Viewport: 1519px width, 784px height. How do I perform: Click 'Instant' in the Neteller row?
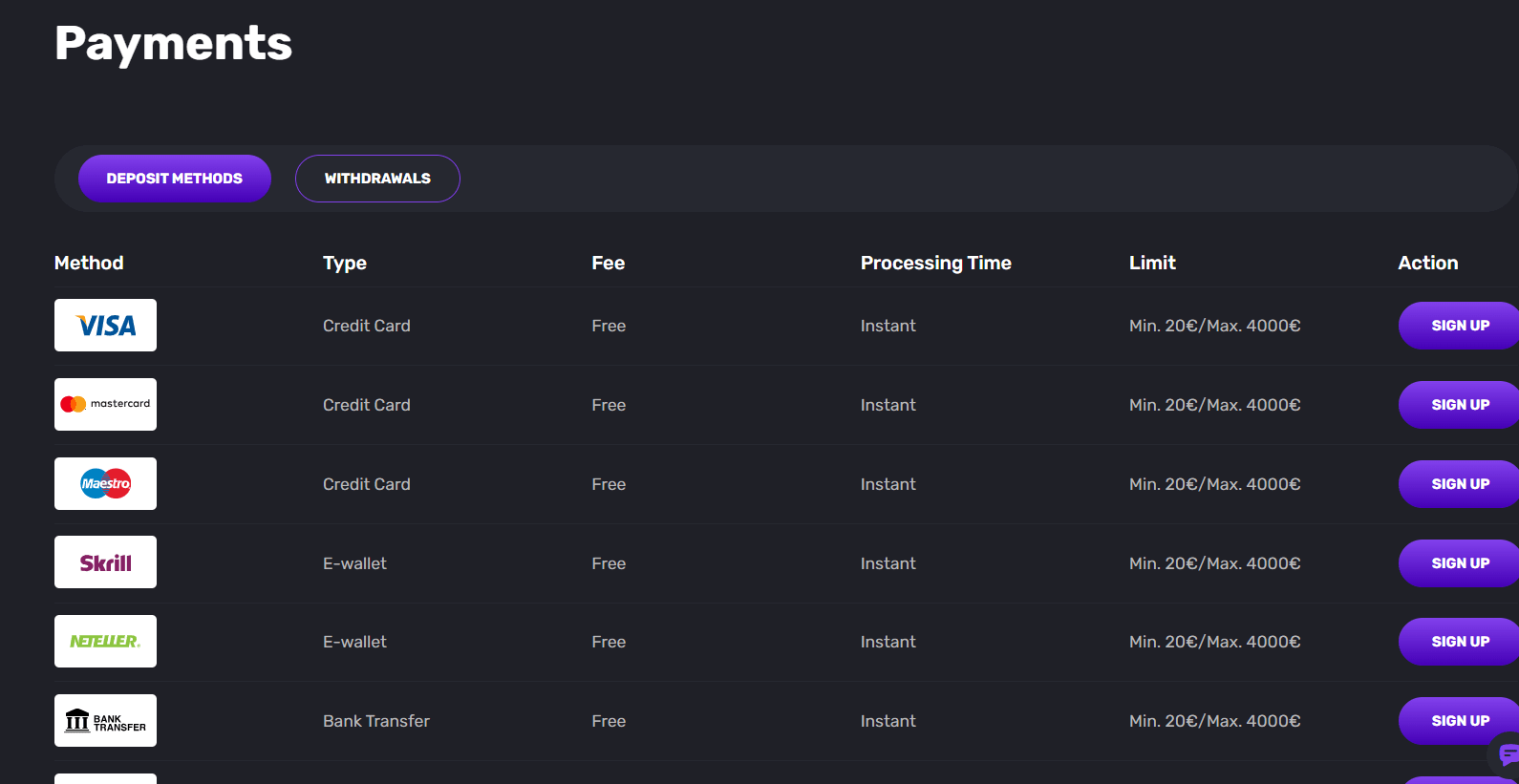[x=888, y=642]
